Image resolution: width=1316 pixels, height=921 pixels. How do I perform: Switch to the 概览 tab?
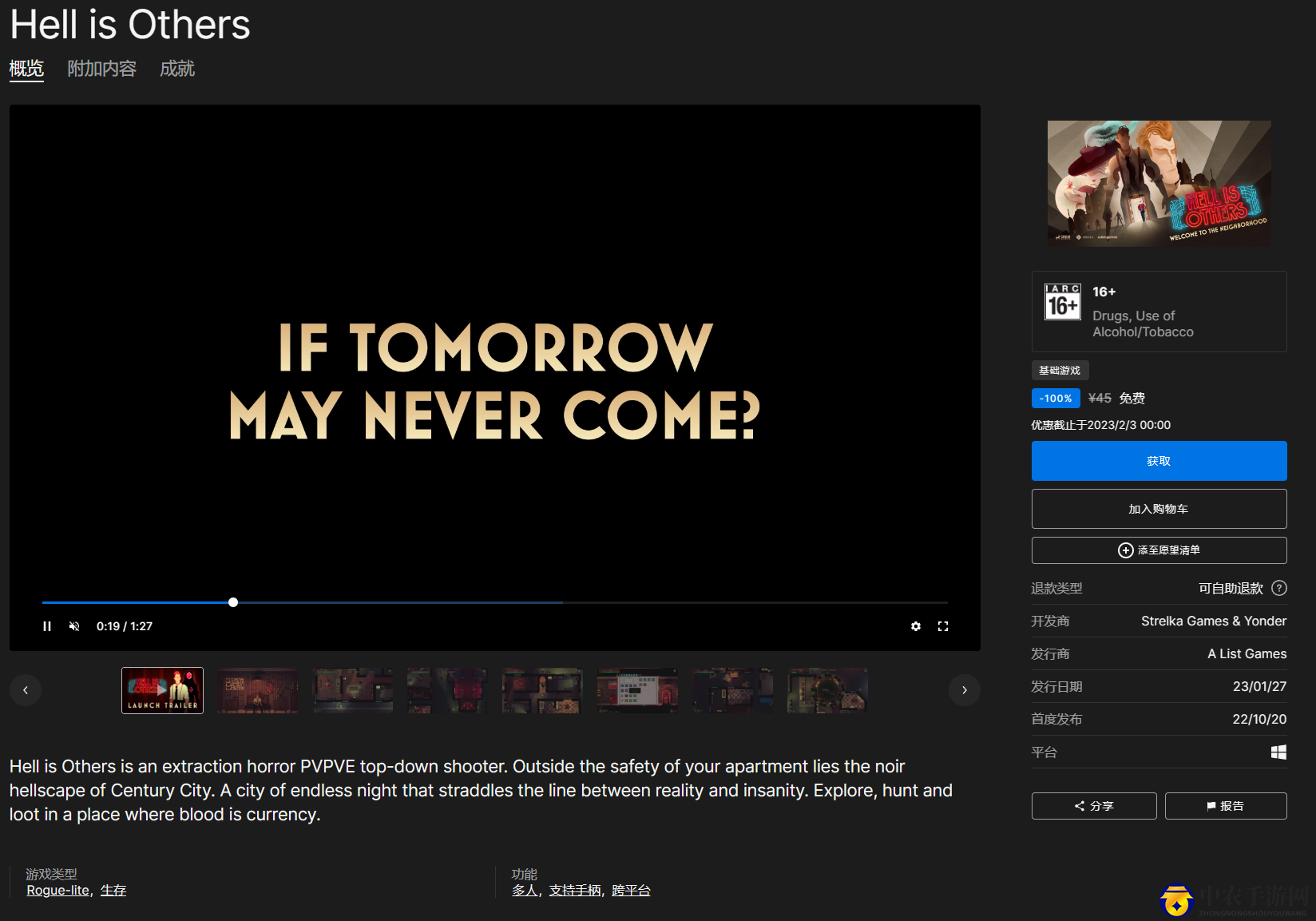(26, 69)
